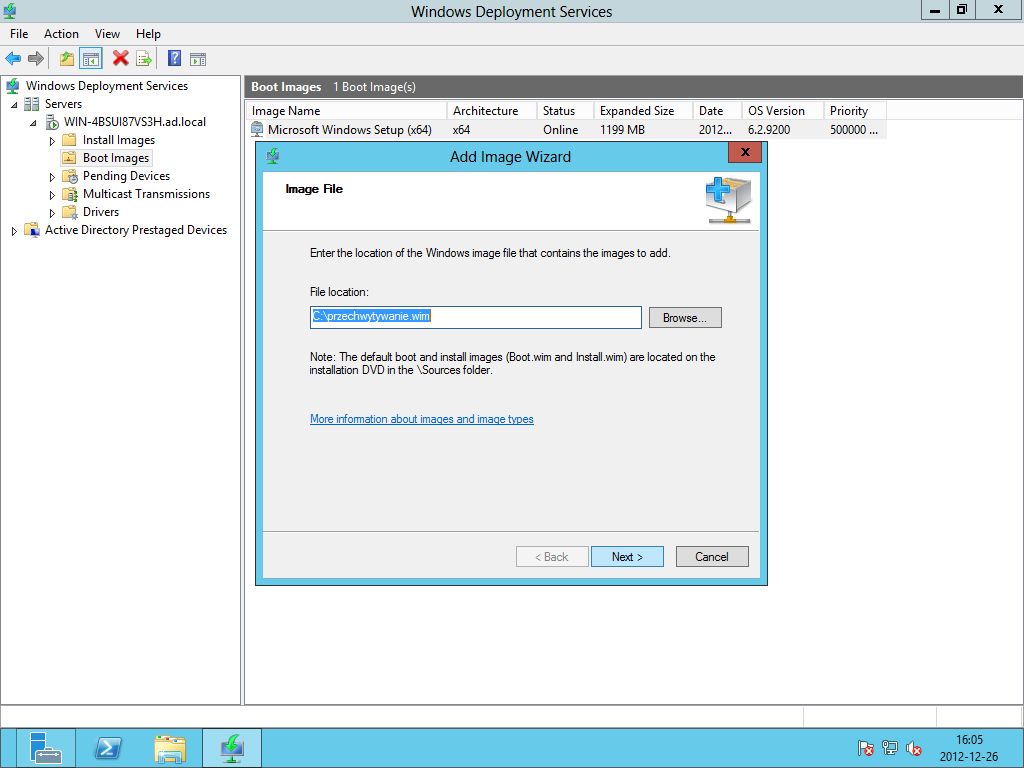This screenshot has width=1024, height=768.
Task: Close the Add Image Wizard dialog
Action: [x=744, y=152]
